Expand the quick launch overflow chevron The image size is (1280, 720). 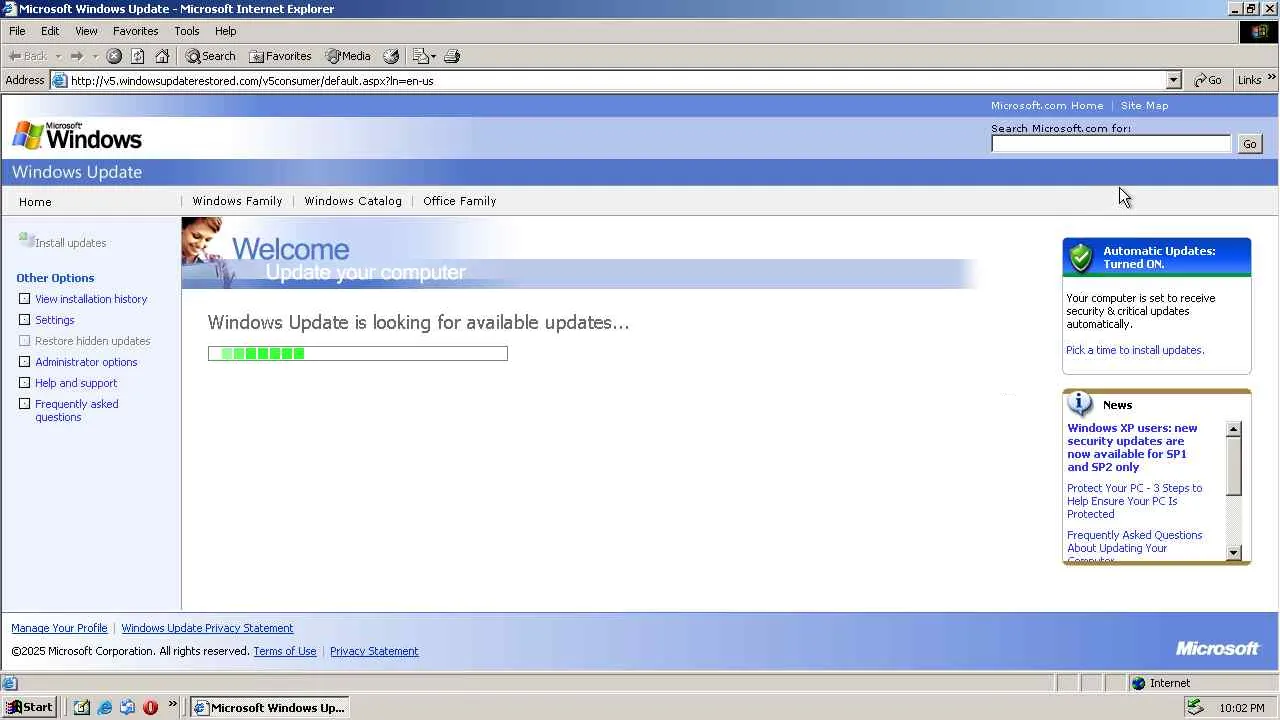pos(172,704)
